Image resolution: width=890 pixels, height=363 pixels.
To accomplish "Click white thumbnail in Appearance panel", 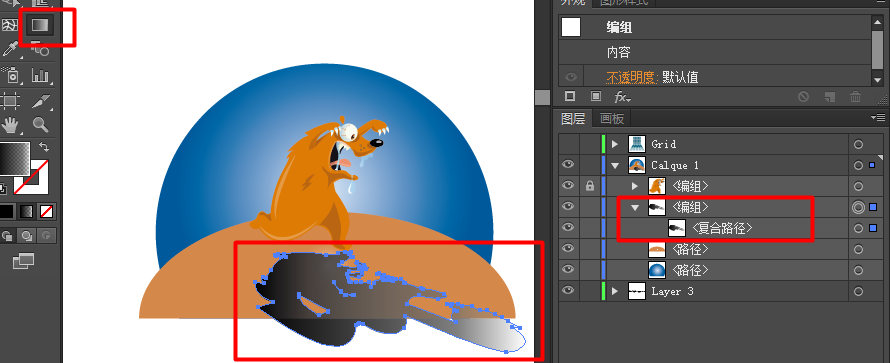I will 570,27.
